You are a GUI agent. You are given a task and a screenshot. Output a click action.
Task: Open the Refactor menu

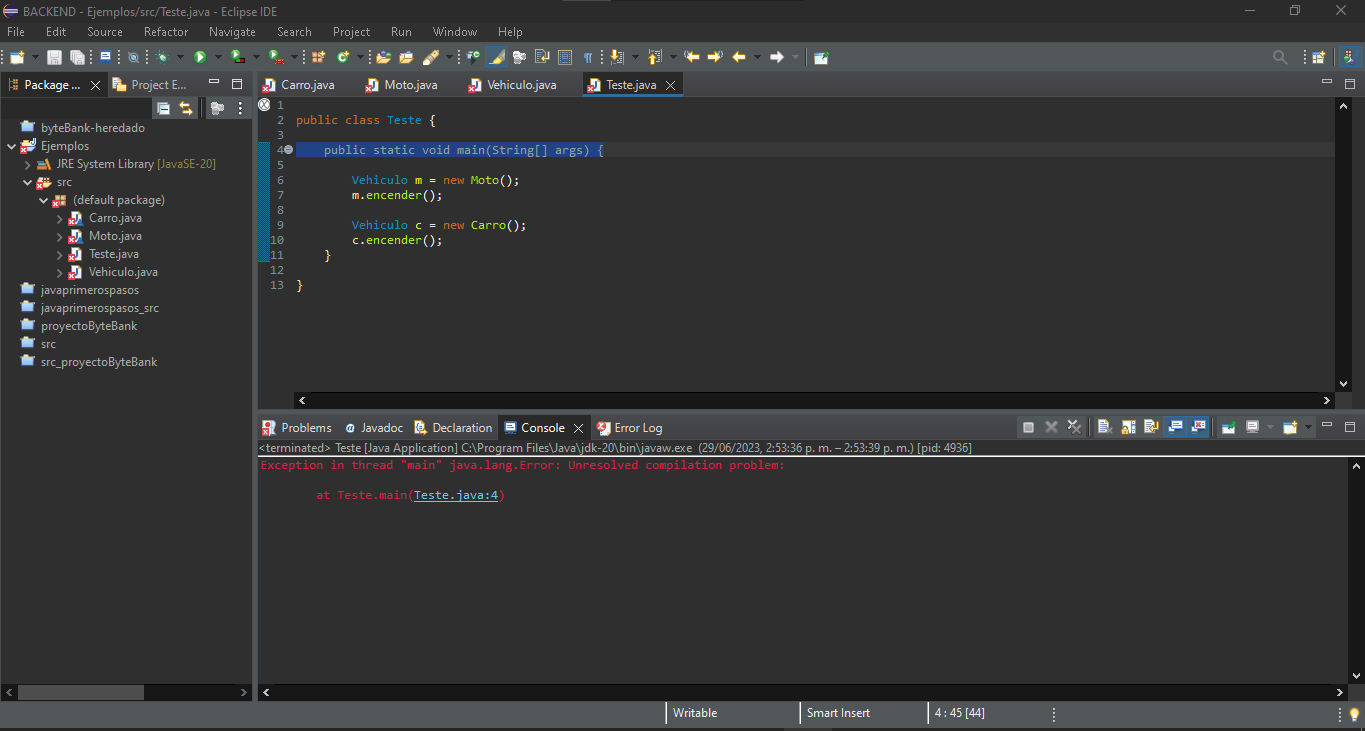tap(166, 32)
